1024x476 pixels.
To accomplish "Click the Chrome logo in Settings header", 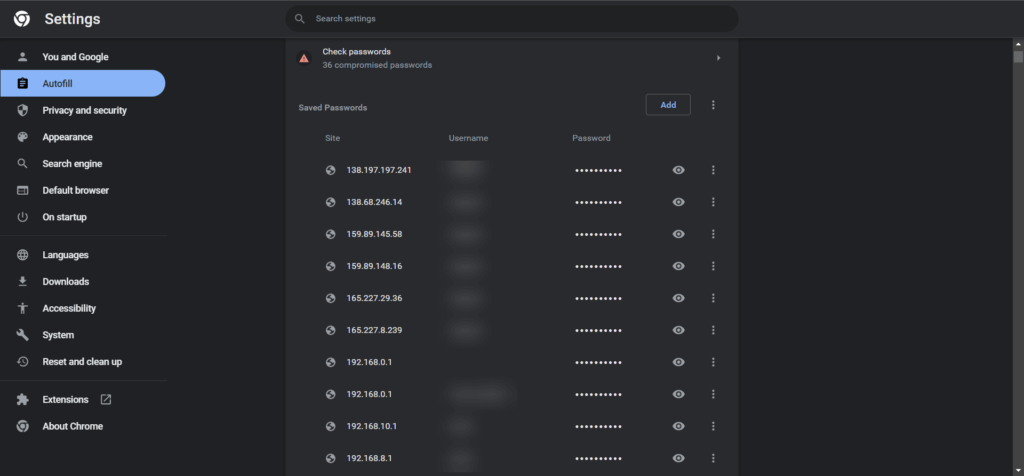I will pos(22,19).
